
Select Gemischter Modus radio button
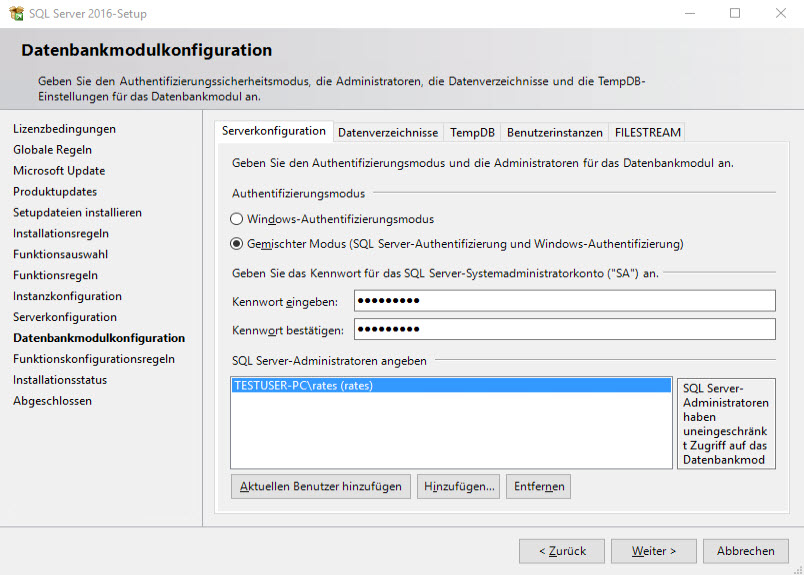point(237,243)
